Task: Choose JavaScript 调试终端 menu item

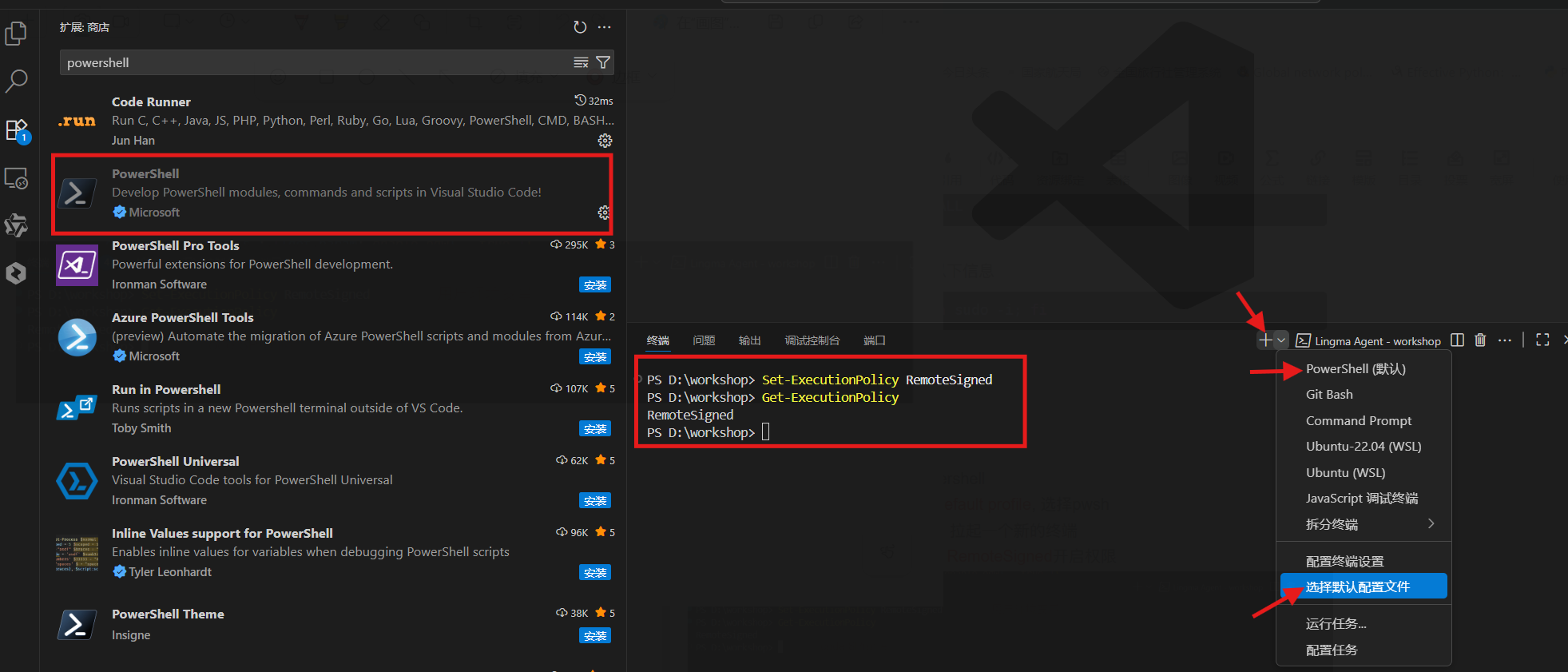Action: click(x=1364, y=499)
